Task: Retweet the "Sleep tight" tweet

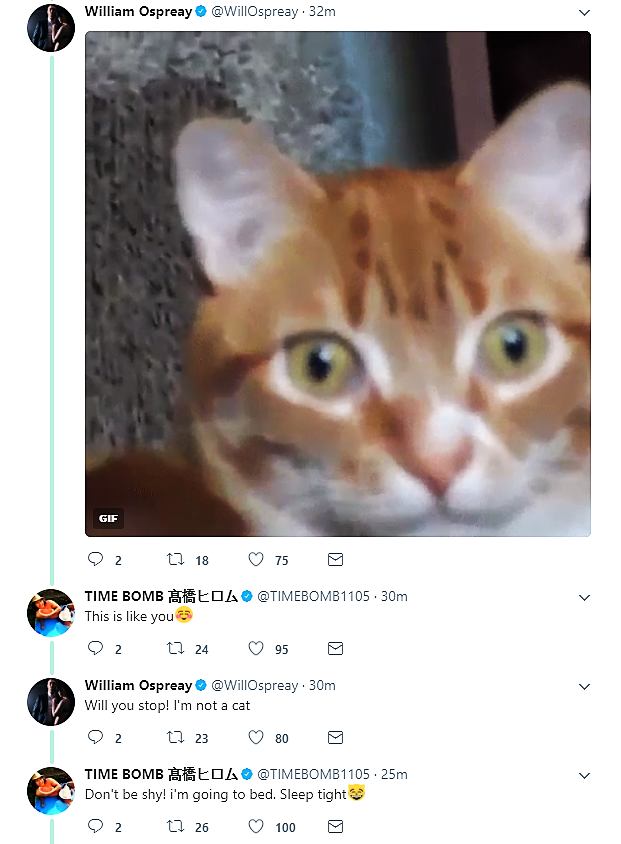Action: [176, 826]
